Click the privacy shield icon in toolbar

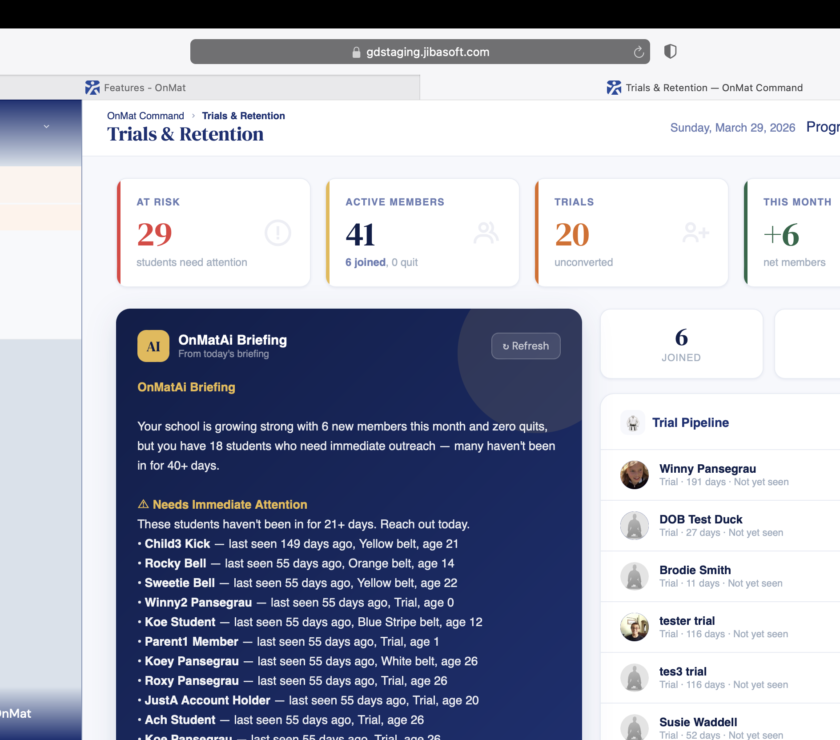(671, 51)
